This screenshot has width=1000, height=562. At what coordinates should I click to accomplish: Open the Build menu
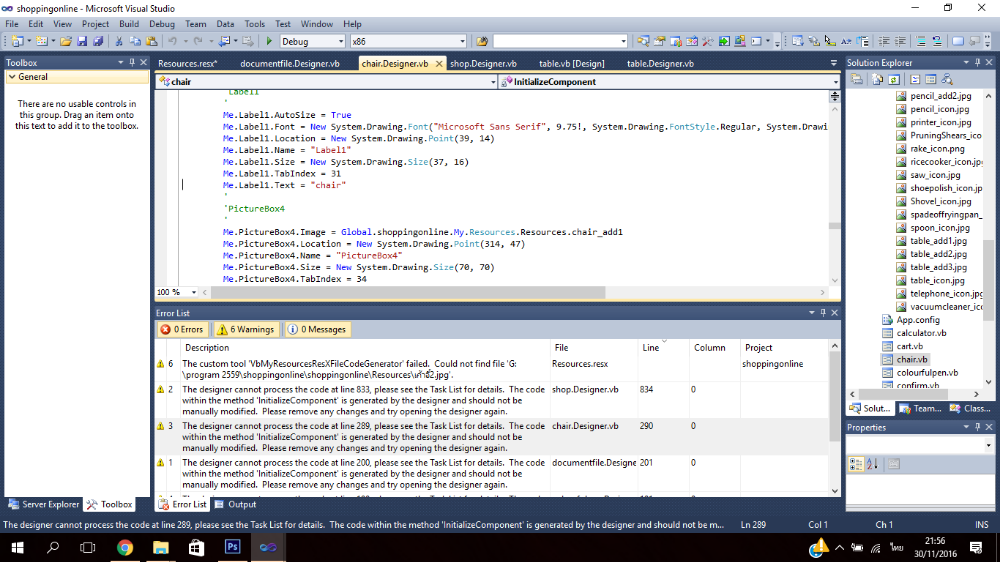coord(128,23)
